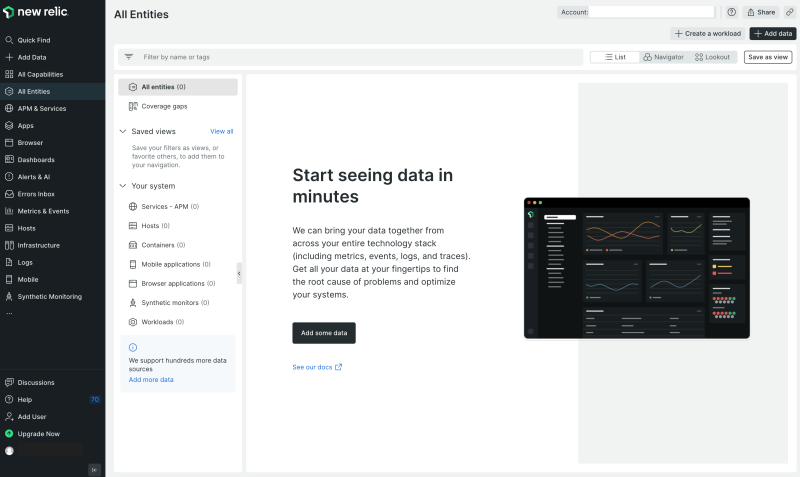Show more sidebar items via ellipsis
The height and width of the screenshot is (477, 800).
9,313
